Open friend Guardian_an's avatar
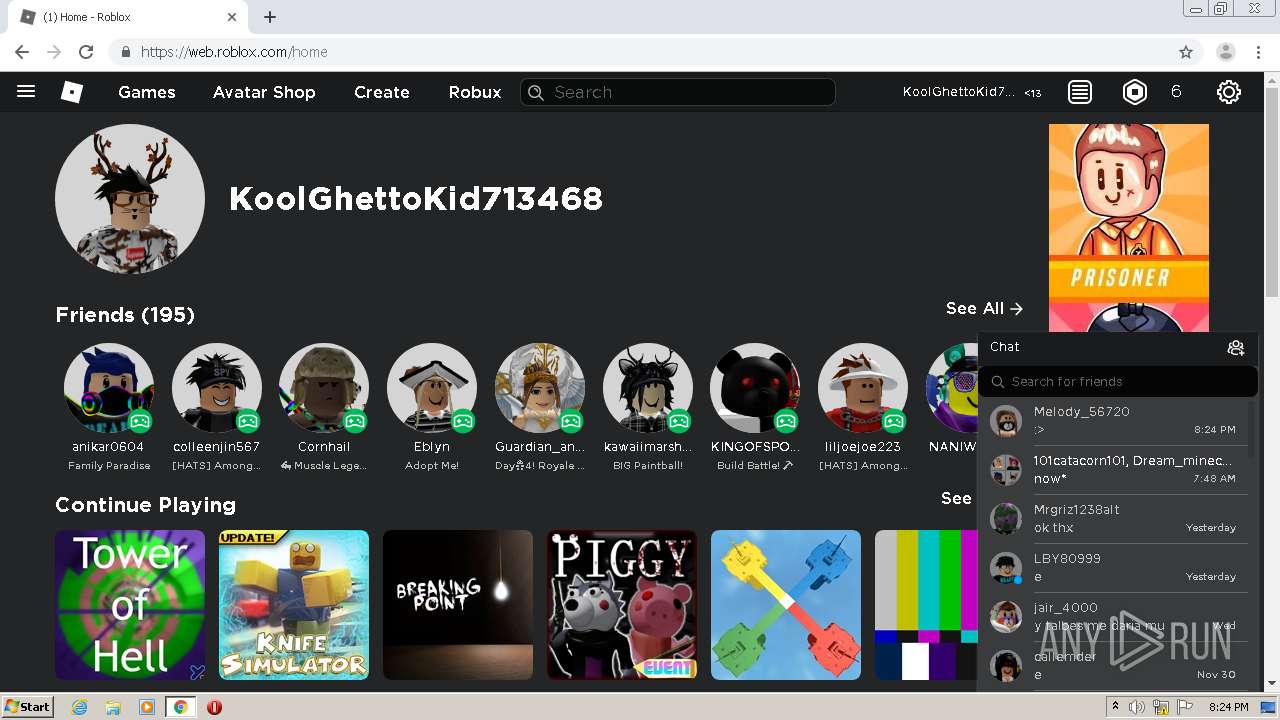 540,388
